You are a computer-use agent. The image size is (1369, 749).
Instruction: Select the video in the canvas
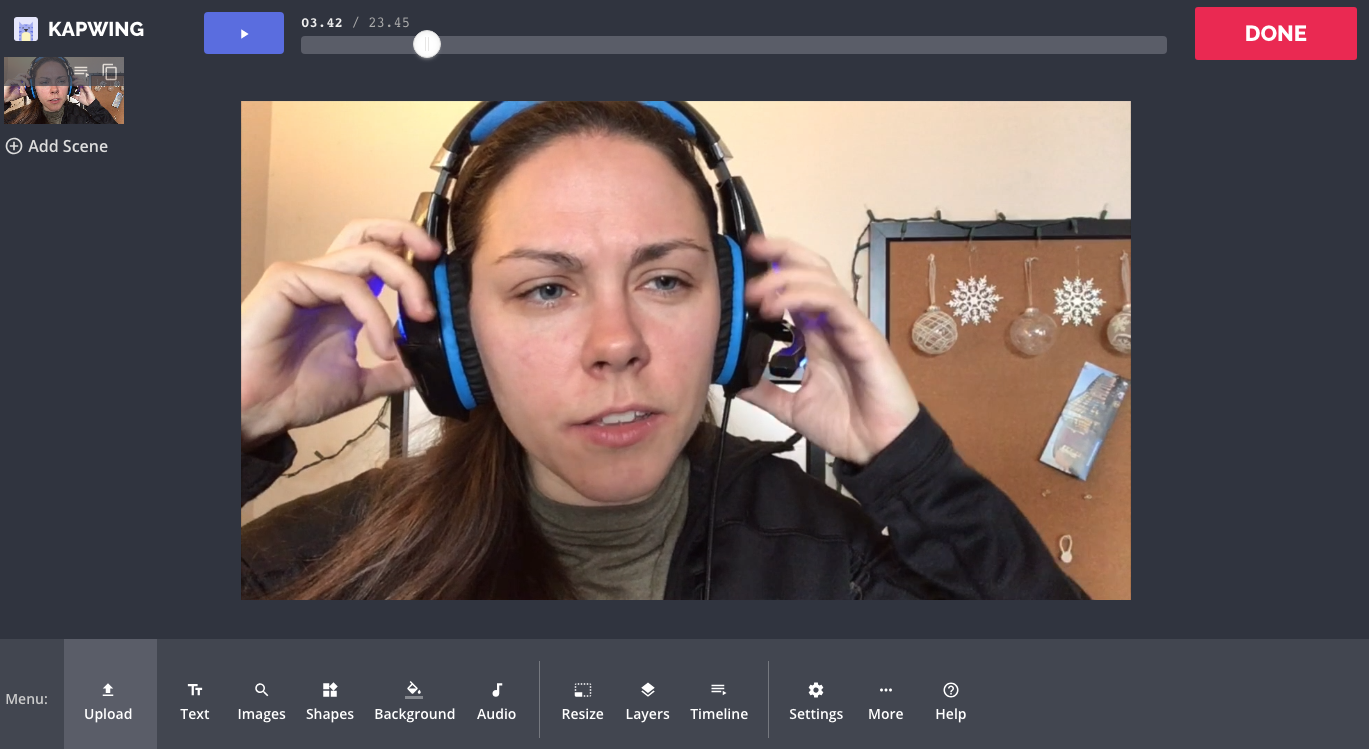(x=685, y=350)
